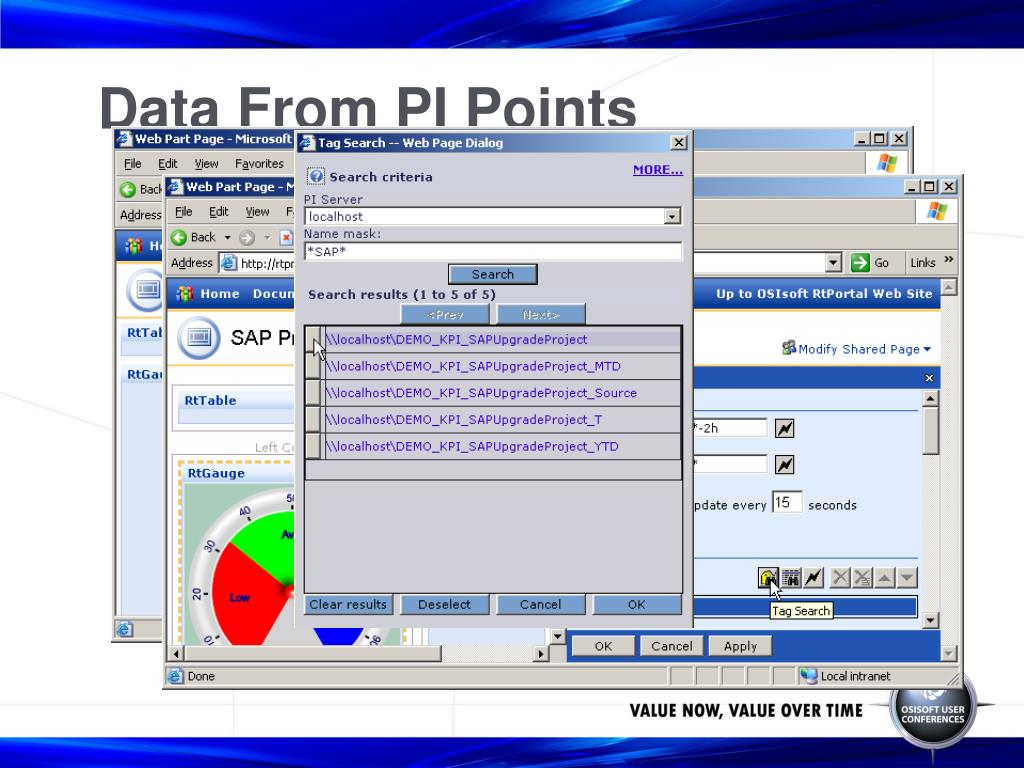Click IE icon in rear window status bar

124,629
